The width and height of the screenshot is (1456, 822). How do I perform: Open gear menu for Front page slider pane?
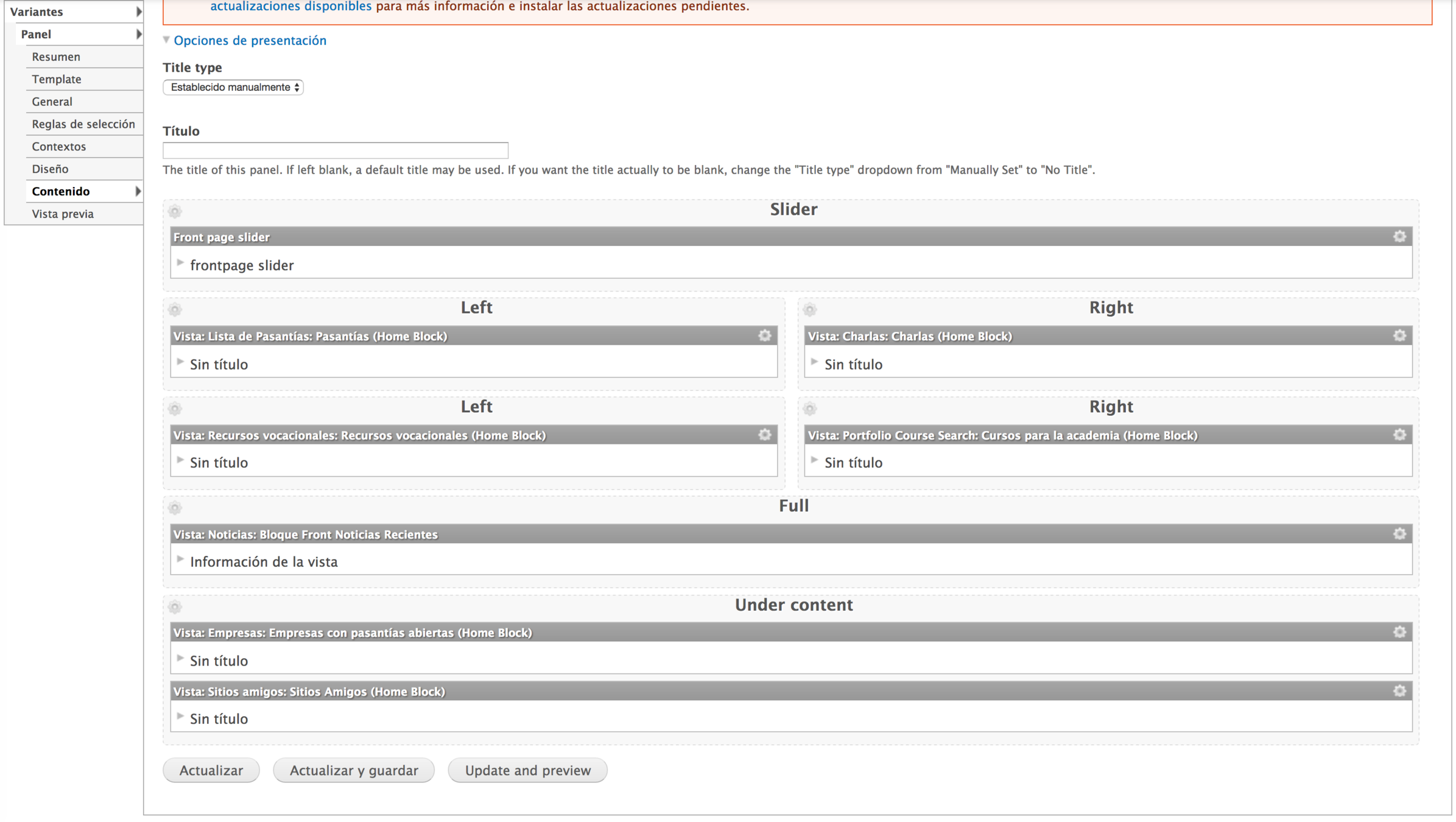click(1399, 236)
